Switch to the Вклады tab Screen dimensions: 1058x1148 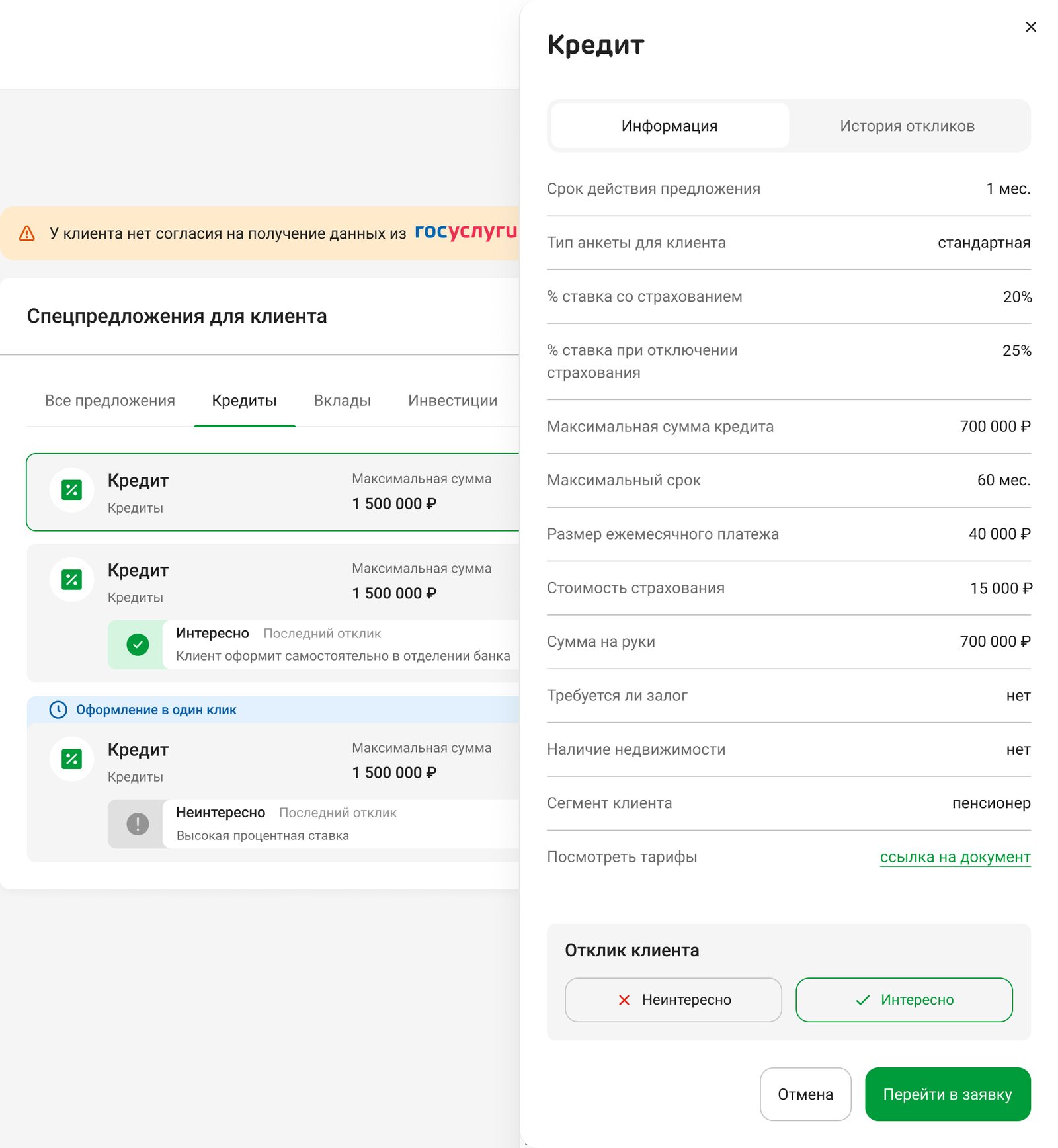point(342,401)
